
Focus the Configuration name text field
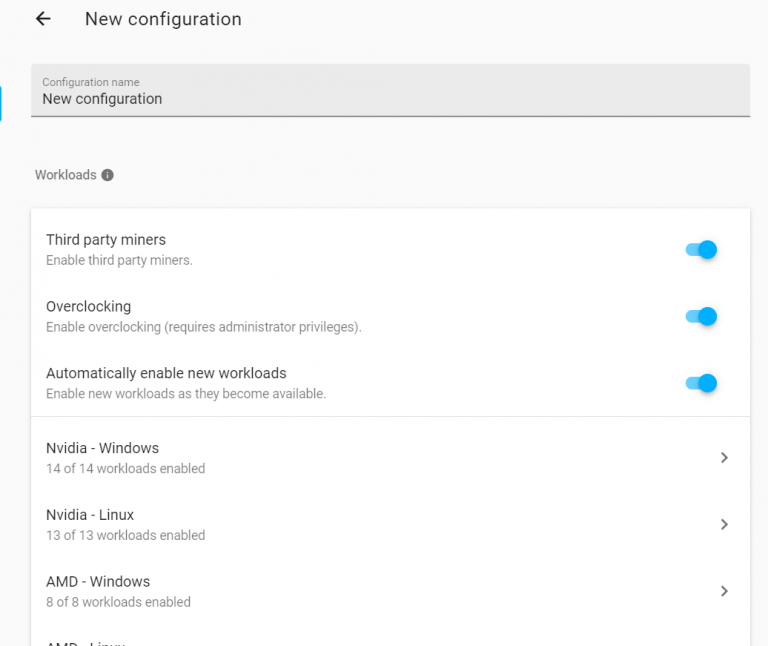pyautogui.click(x=390, y=90)
